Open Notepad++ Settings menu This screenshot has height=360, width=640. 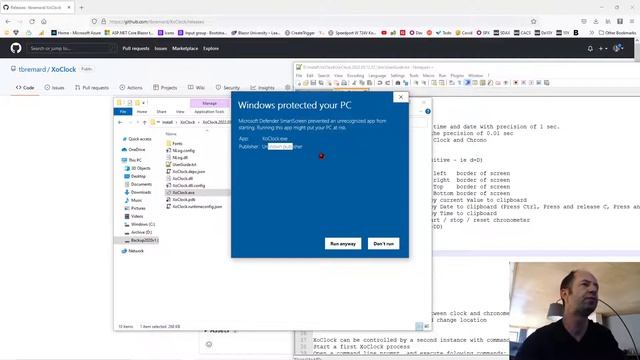(397, 76)
